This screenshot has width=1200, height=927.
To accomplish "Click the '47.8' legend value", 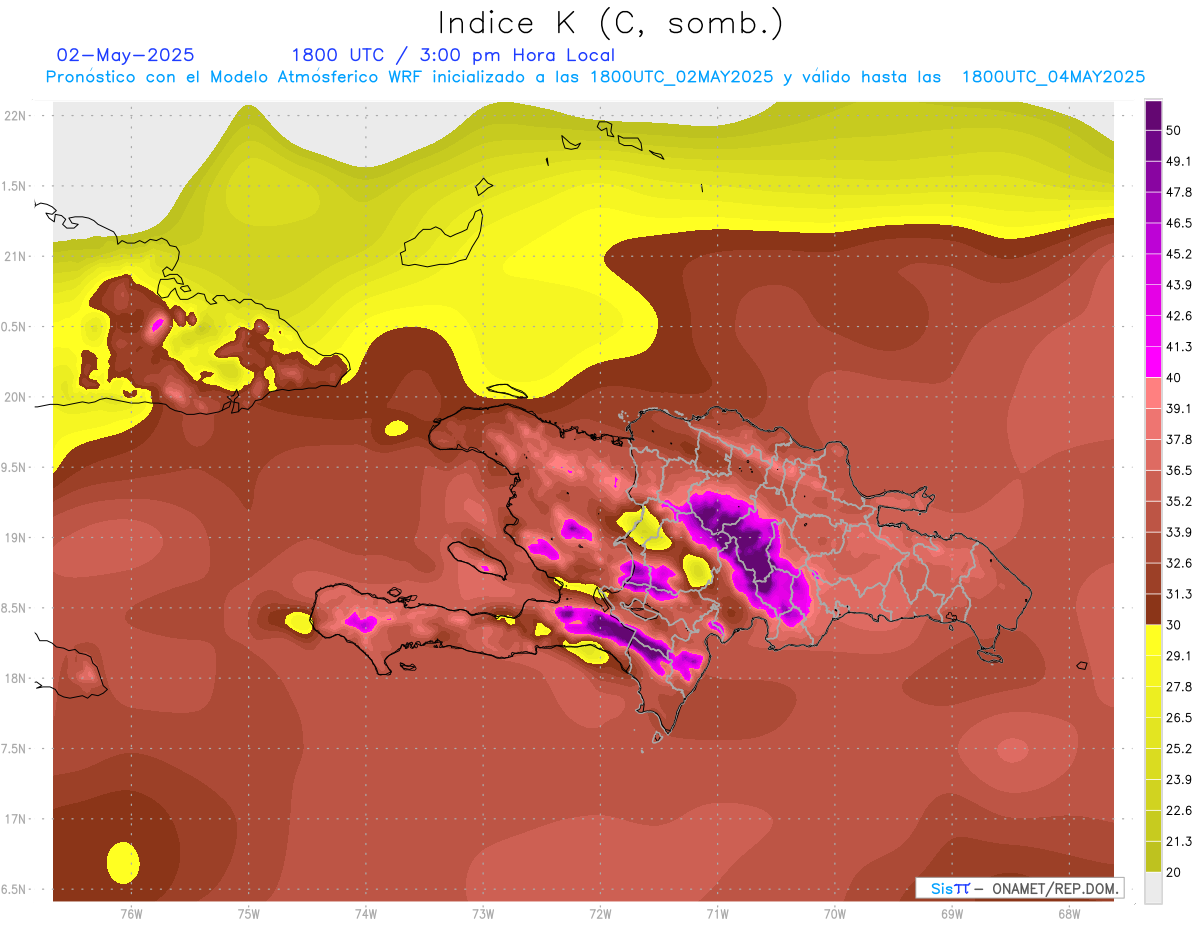I will [1179, 192].
